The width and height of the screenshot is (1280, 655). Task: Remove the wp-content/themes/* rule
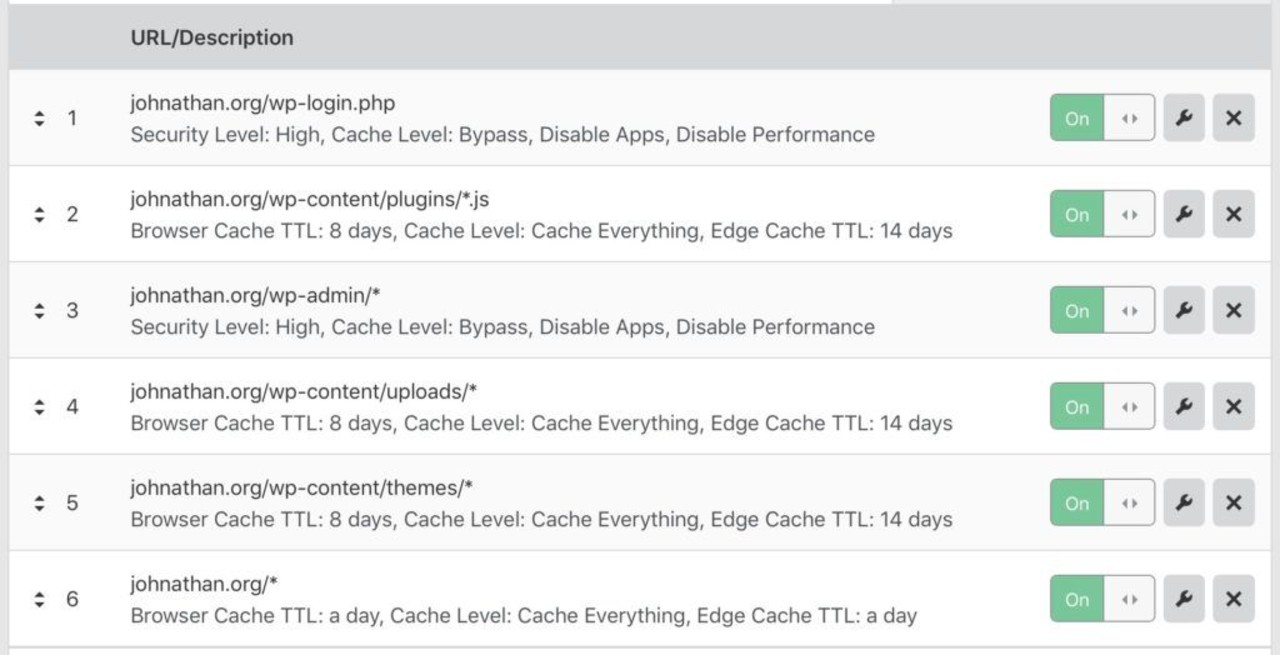[1233, 502]
